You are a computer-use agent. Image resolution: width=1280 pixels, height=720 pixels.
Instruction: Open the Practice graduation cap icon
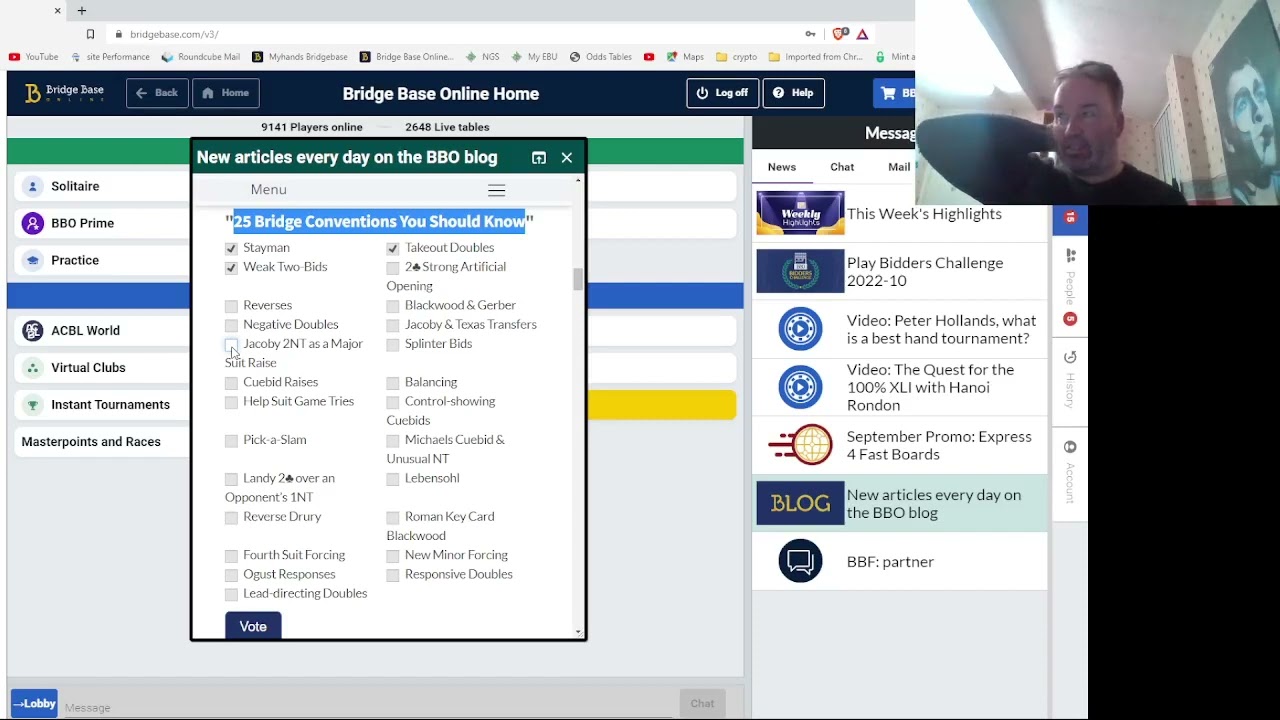coord(33,260)
